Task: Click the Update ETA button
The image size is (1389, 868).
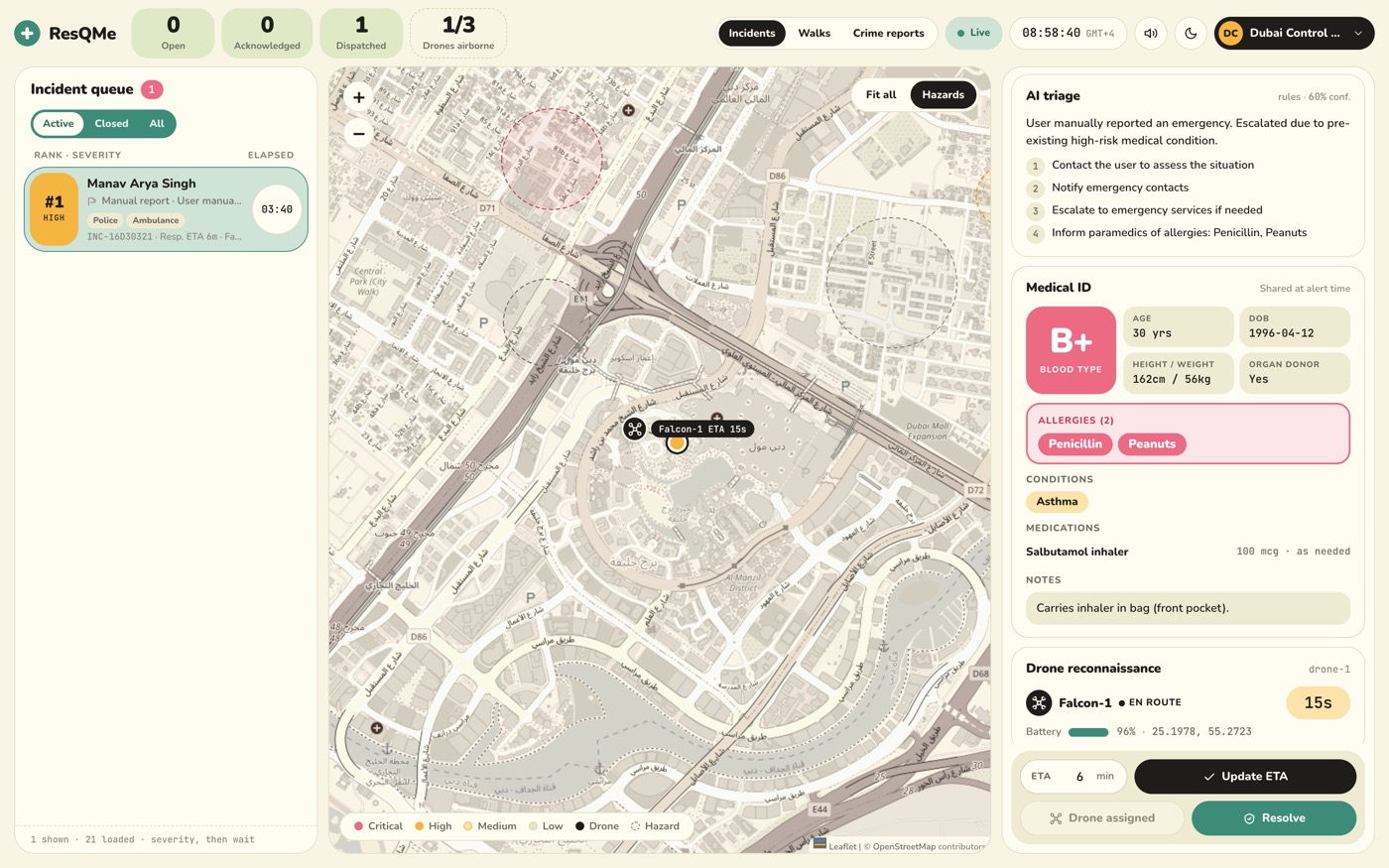Action: [1245, 777]
